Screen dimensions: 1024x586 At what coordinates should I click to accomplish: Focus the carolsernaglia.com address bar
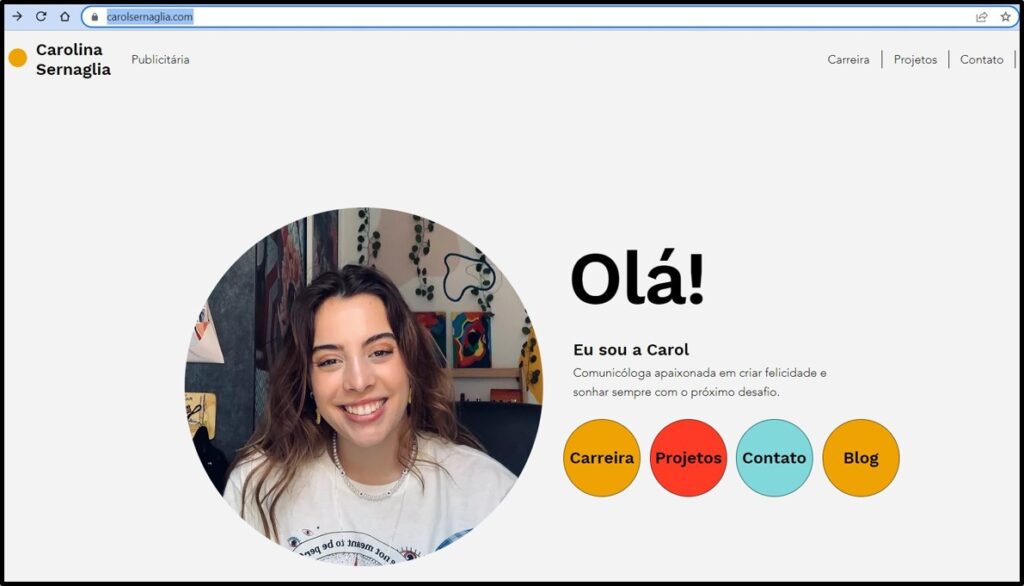click(x=500, y=17)
